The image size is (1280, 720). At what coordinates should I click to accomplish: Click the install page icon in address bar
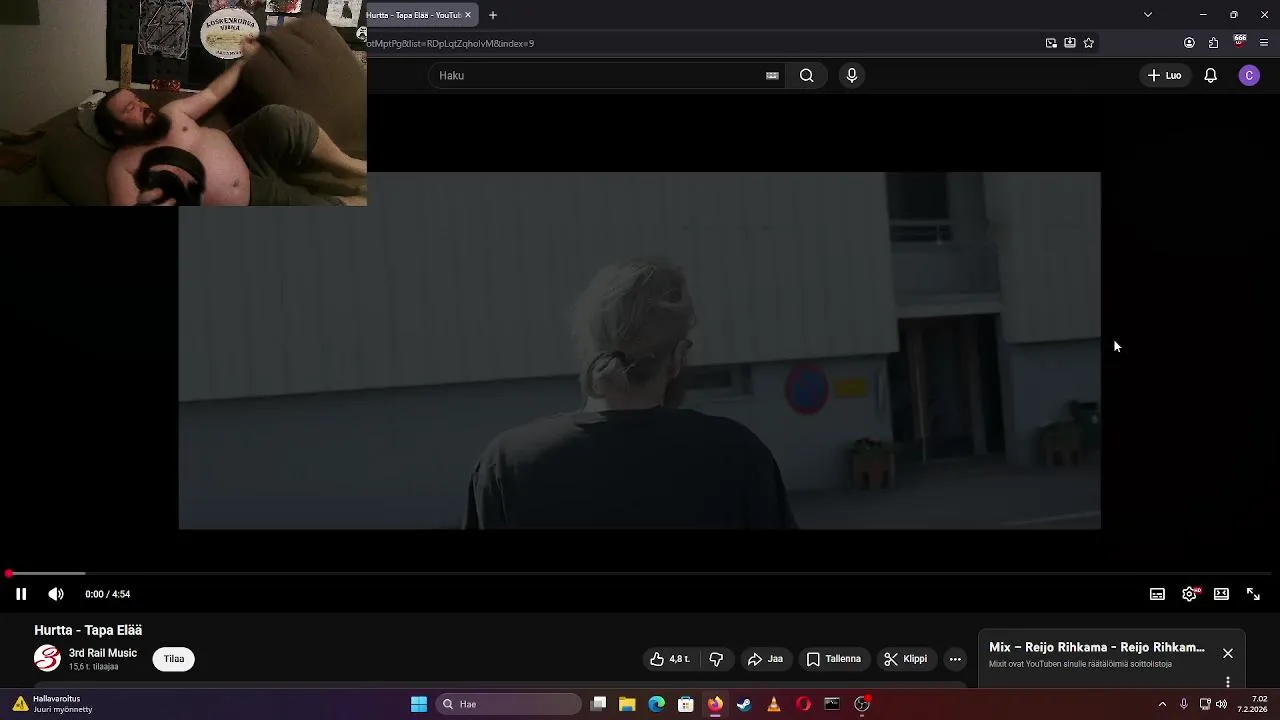[x=1070, y=43]
